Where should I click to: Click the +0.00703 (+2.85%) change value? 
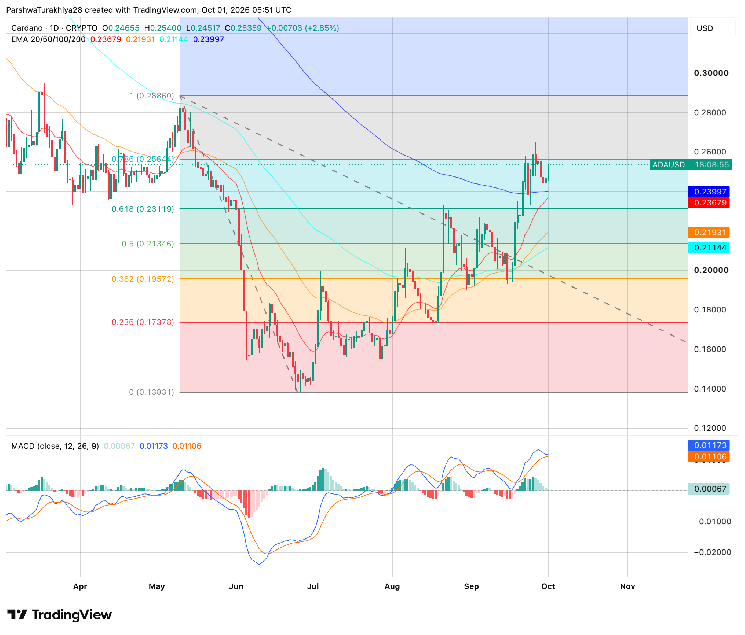[303, 28]
